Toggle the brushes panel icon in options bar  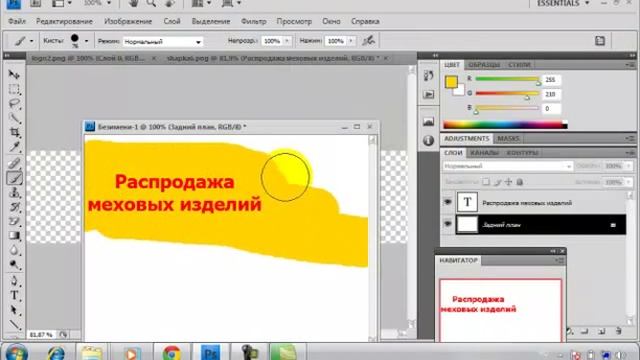[x=600, y=41]
